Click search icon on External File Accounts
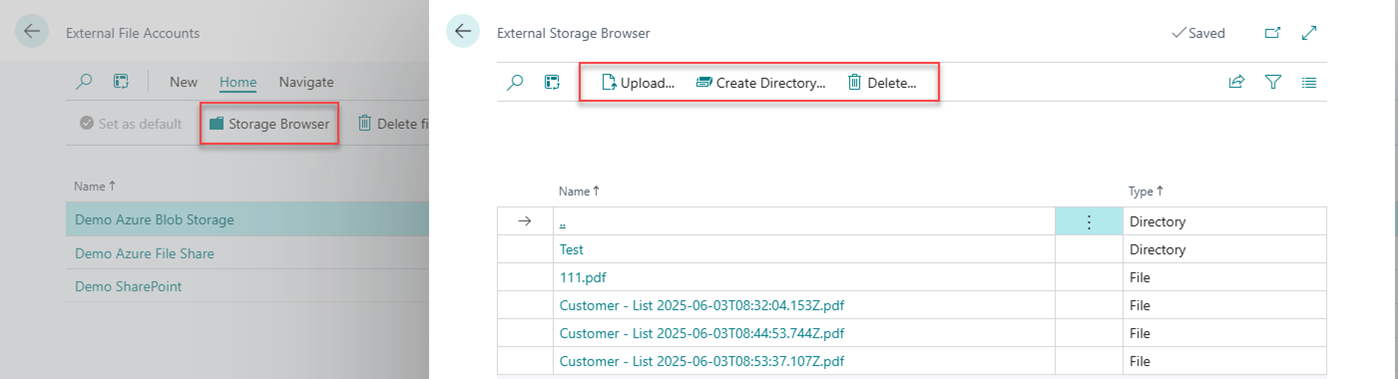 click(85, 82)
